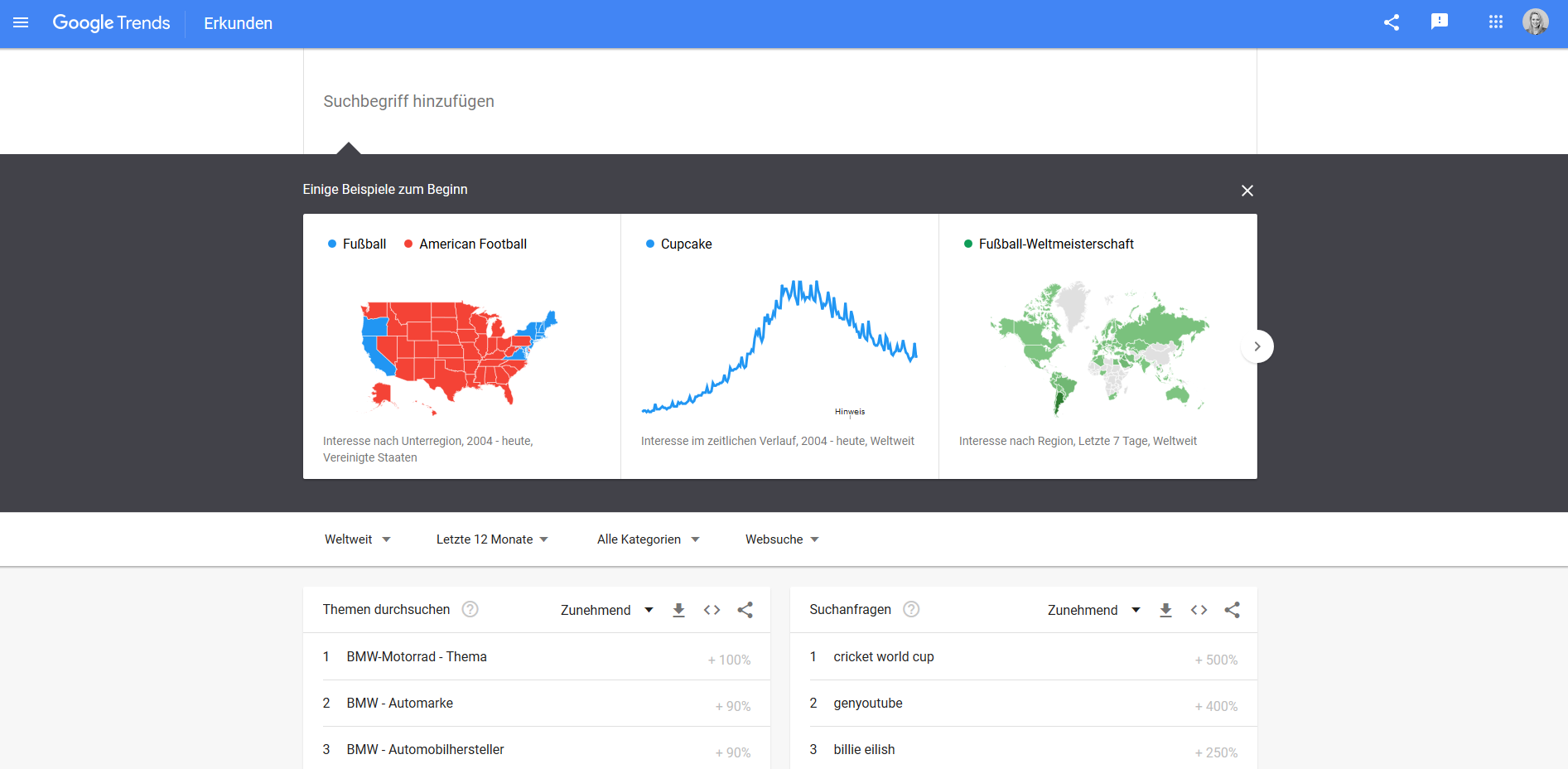The image size is (1568, 769).
Task: Click the Google Trends logo
Action: [111, 23]
